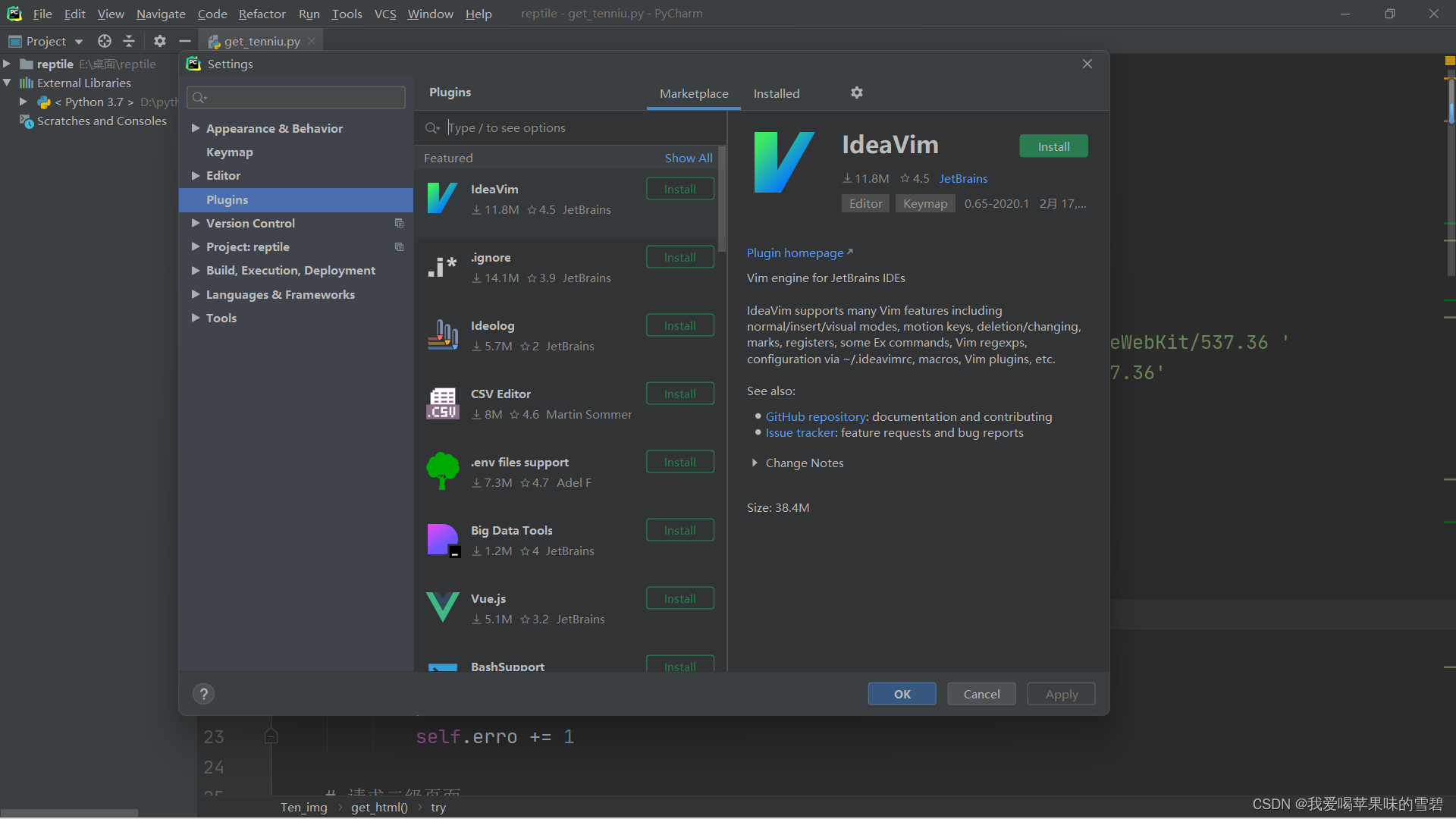Install the .ignore plugin
This screenshot has width=1456, height=819.
point(679,257)
